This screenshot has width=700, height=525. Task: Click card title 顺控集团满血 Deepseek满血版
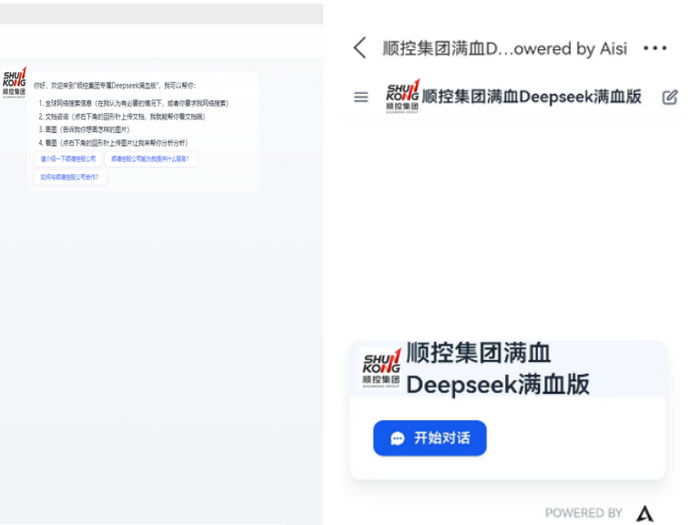click(x=498, y=368)
